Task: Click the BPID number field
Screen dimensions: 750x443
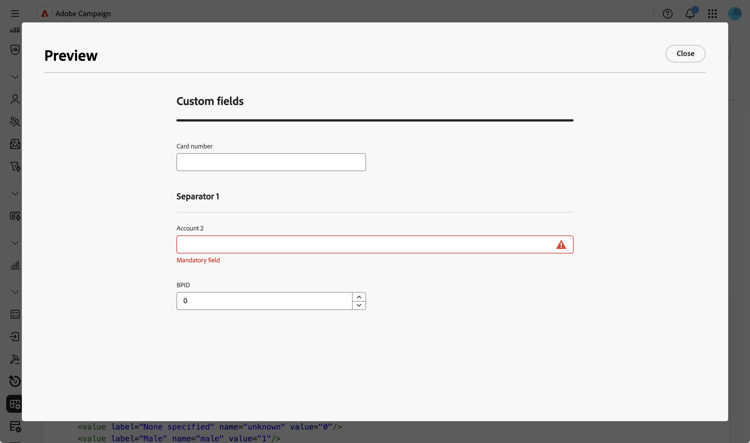Action: pyautogui.click(x=264, y=301)
